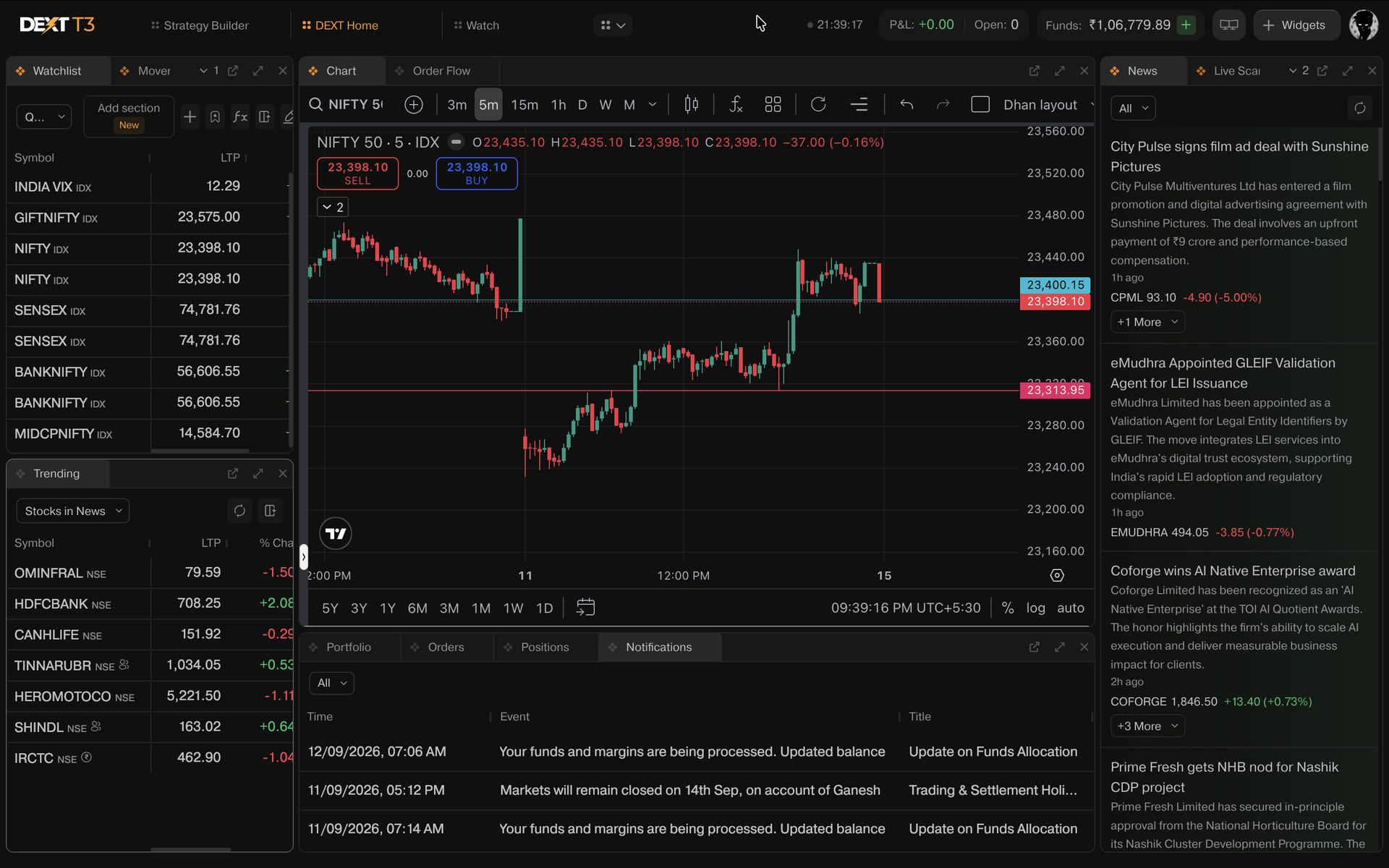The height and width of the screenshot is (868, 1389).
Task: Open the Widgets button
Action: pyautogui.click(x=1295, y=25)
